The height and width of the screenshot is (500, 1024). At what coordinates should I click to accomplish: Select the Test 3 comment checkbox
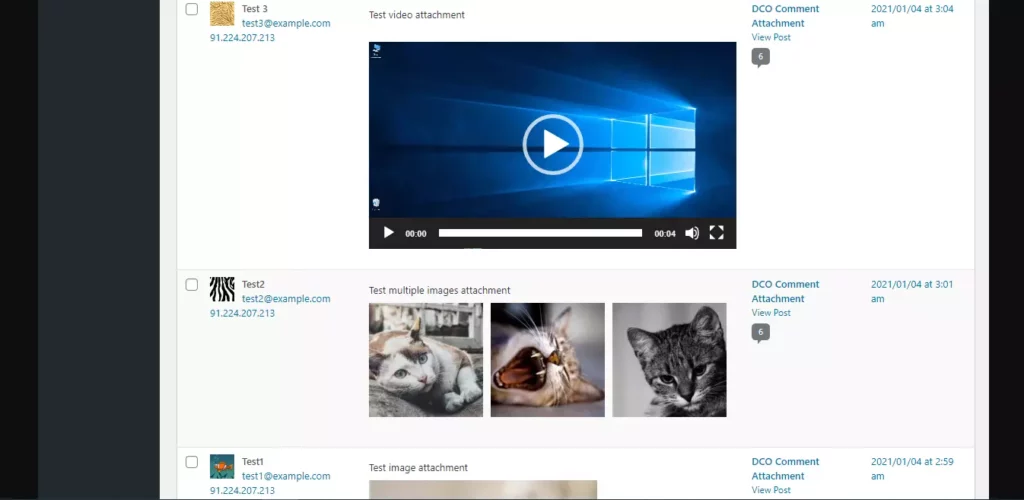point(192,9)
